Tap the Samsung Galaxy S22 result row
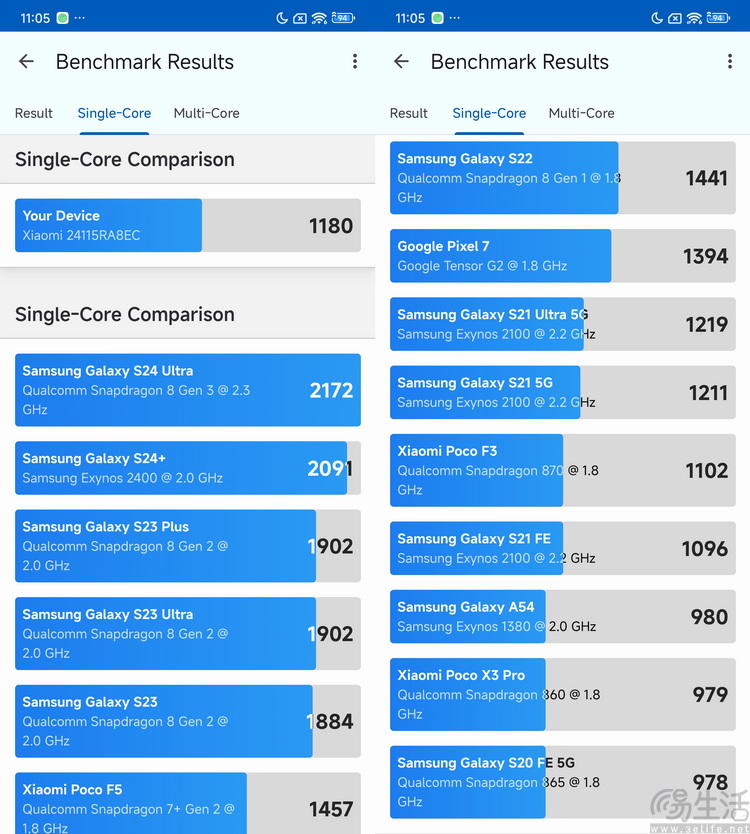The width and height of the screenshot is (750, 834). click(562, 177)
